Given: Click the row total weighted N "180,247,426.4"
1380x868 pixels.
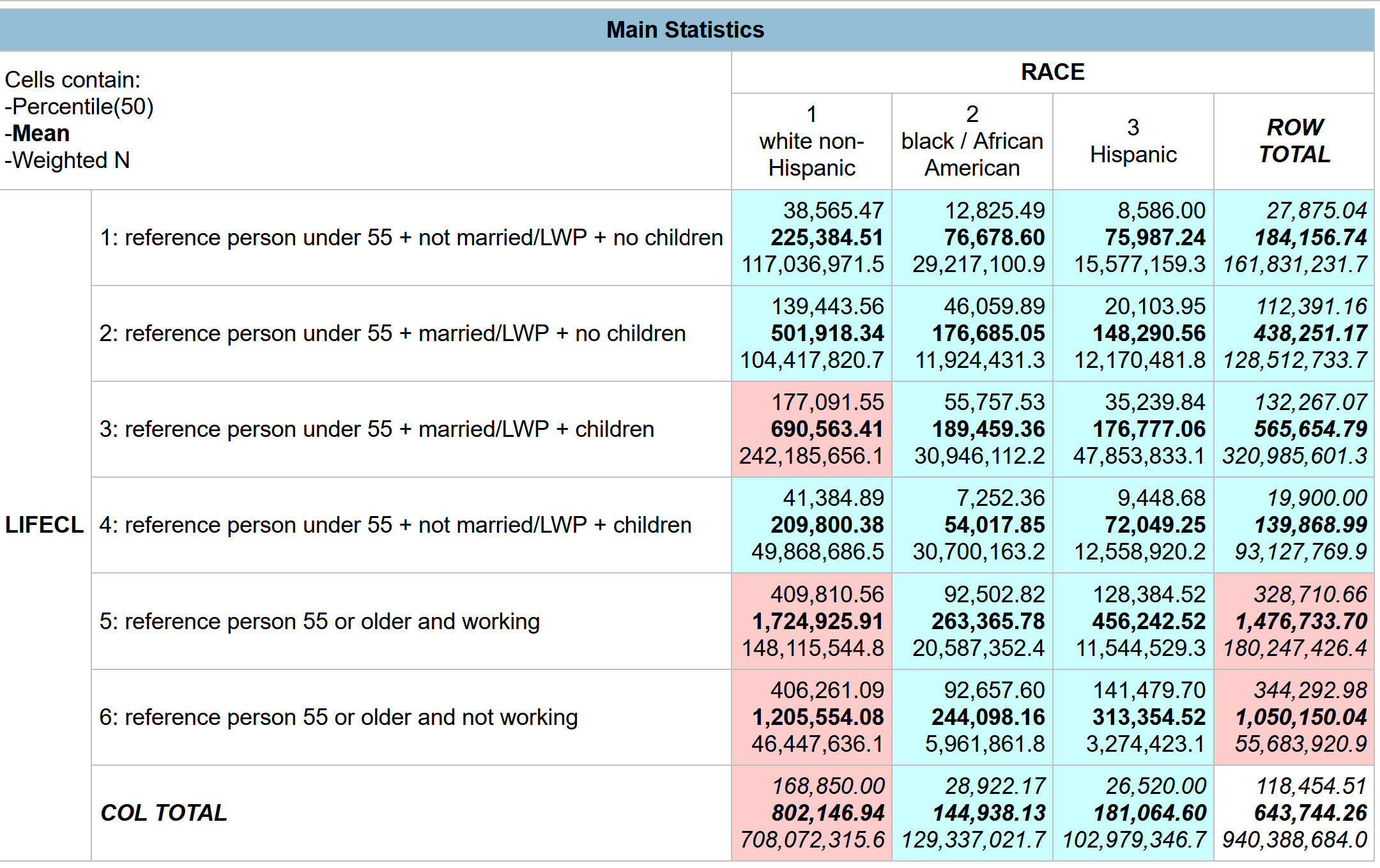Looking at the screenshot, I should 1295,648.
